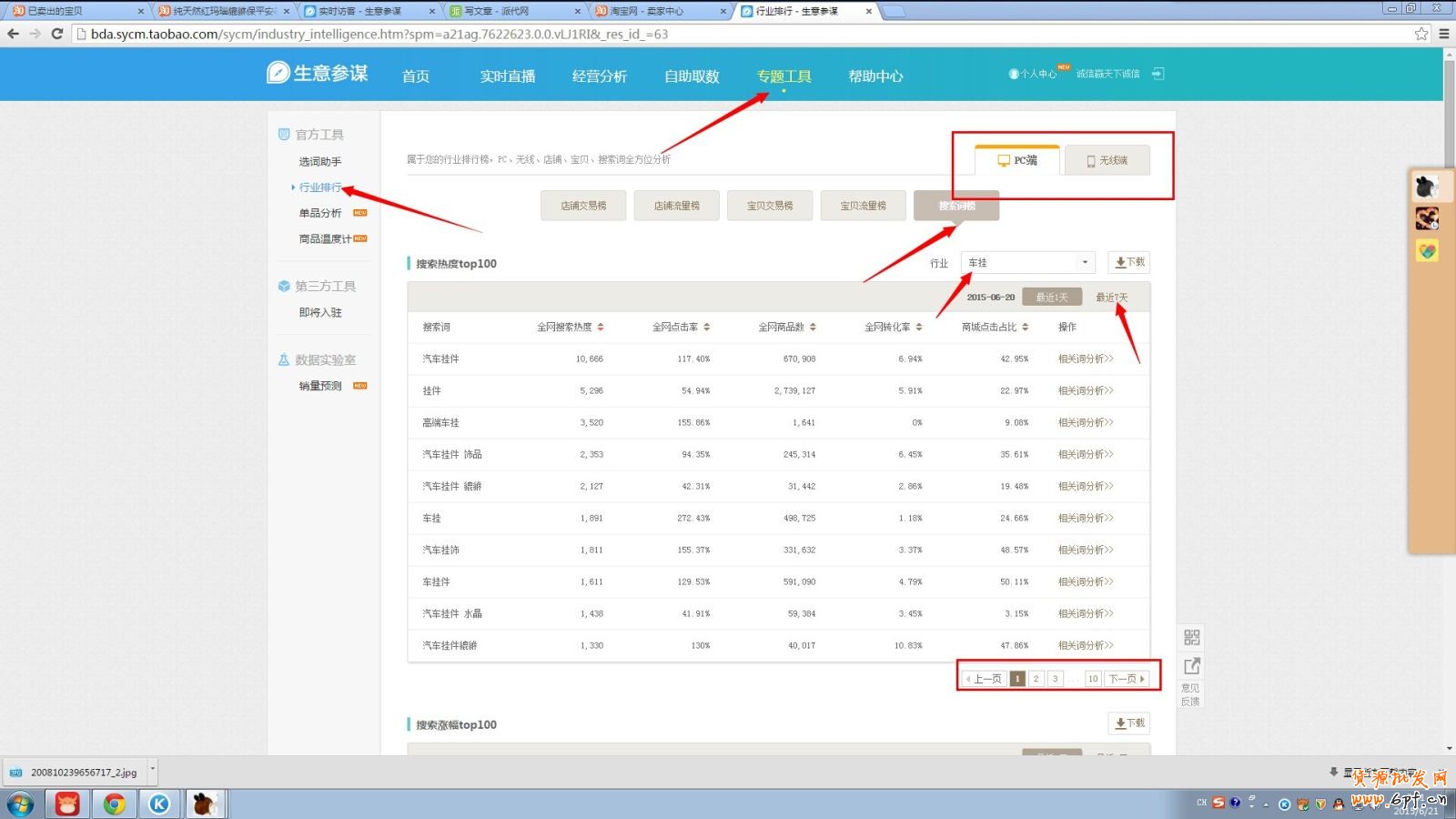Open the QR code icon on right sidebar

[x=1191, y=637]
